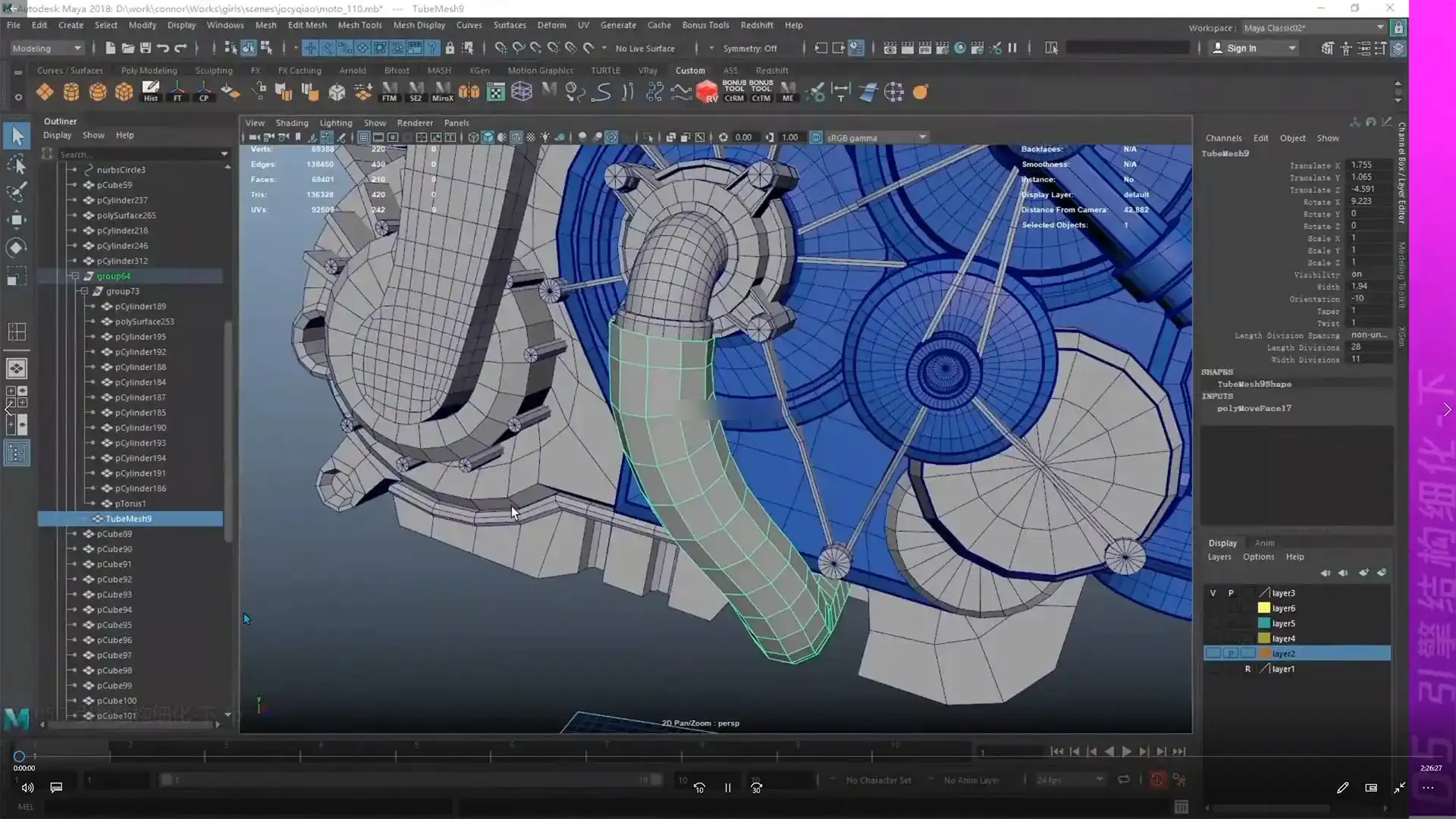The image size is (1456, 819).
Task: Toggle the R render state on layer1
Action: tap(1247, 669)
